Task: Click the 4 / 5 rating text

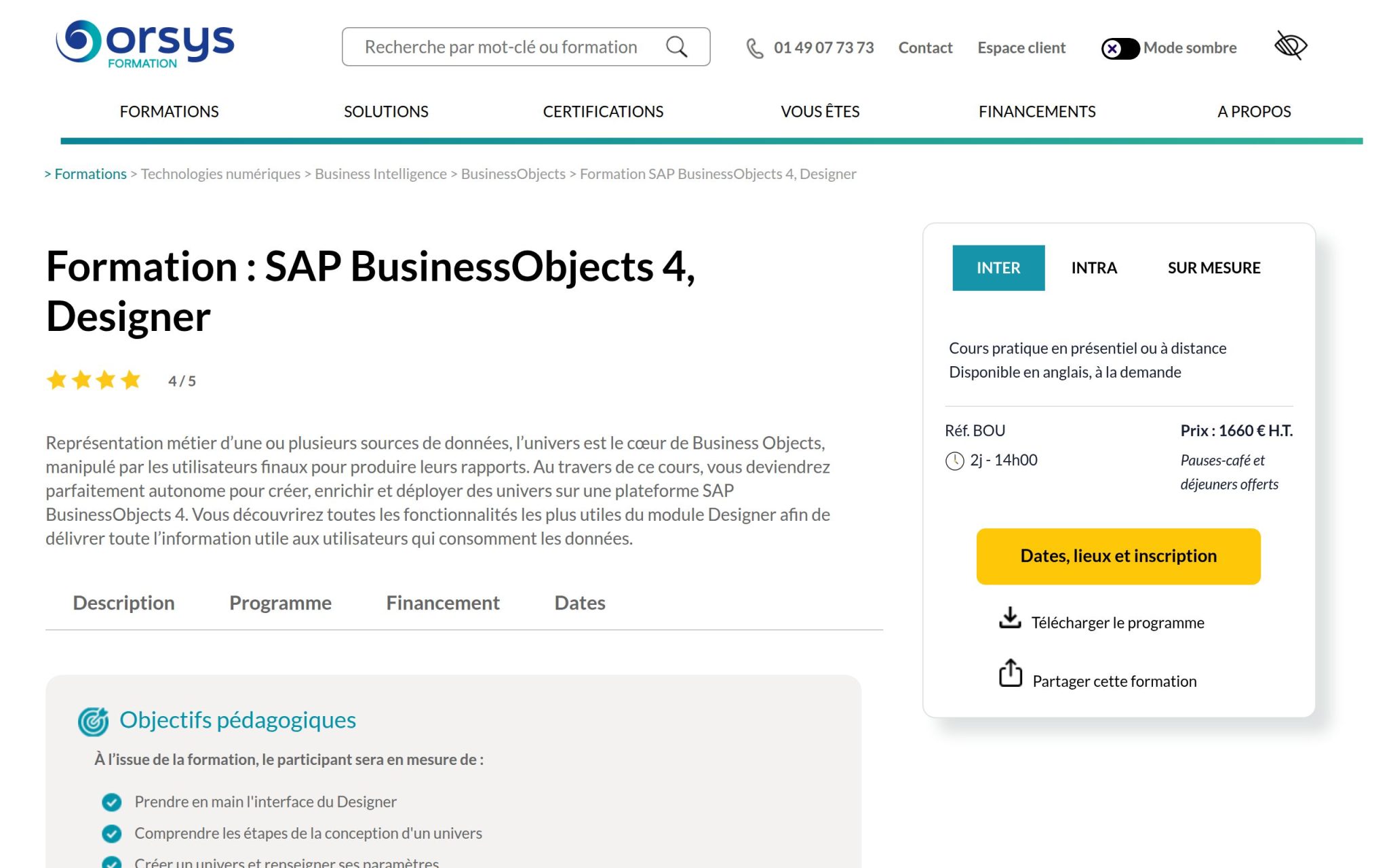Action: coord(182,381)
